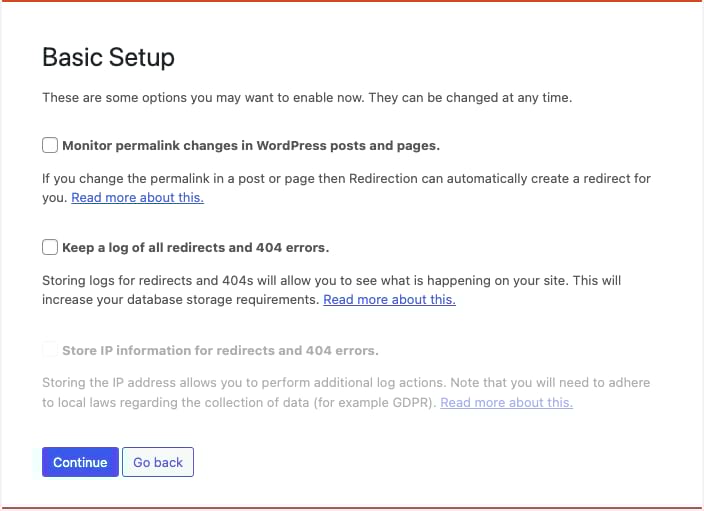Screen dimensions: 704x511
Task: Click the label 'Store IP information for redirects and 404 errors.'
Action: coord(220,350)
